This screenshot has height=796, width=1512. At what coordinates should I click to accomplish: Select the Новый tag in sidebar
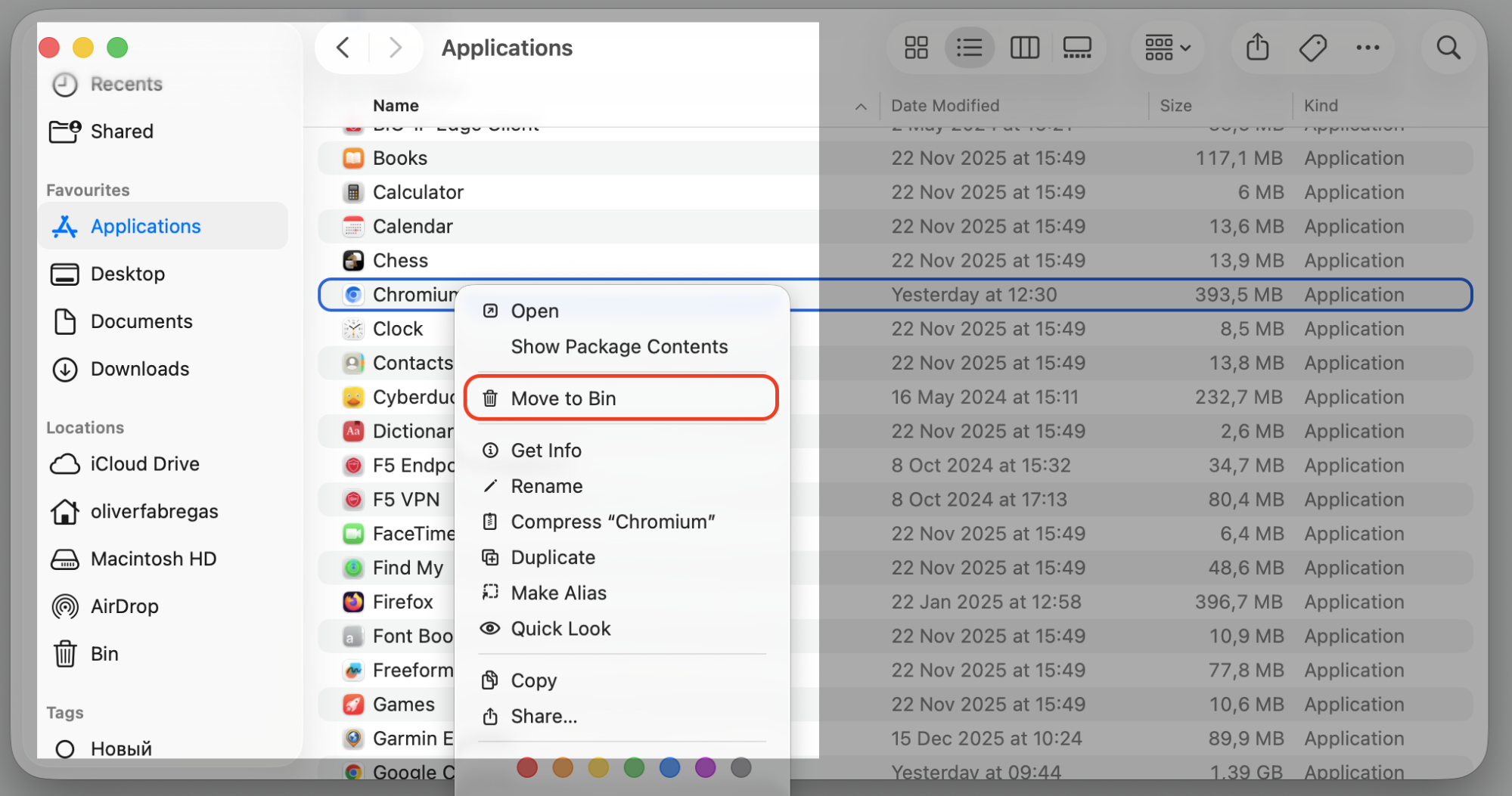103,748
